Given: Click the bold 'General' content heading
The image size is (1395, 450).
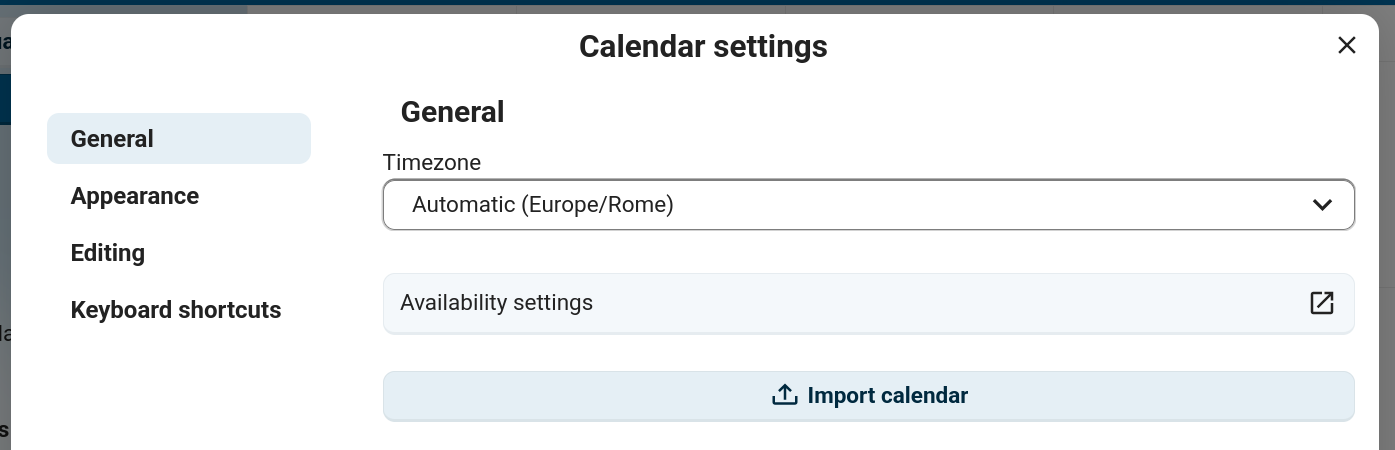Looking at the screenshot, I should click(452, 112).
